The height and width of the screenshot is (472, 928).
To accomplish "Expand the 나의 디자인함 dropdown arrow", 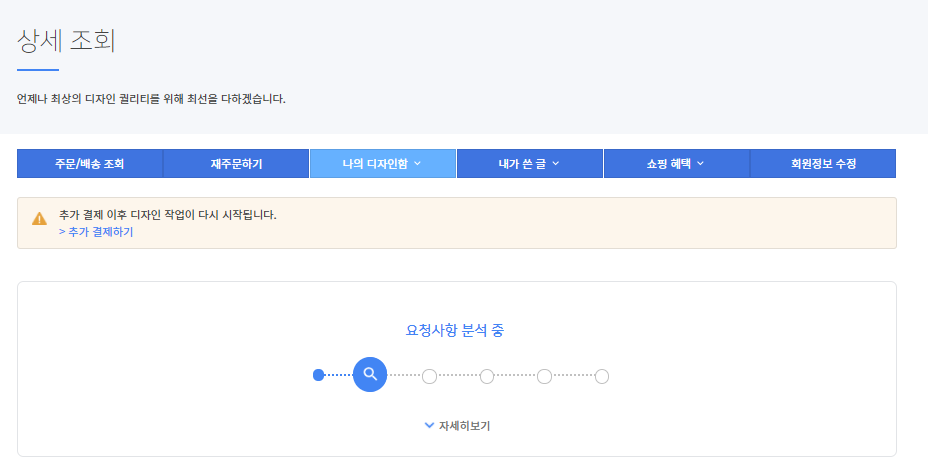I will tap(417, 163).
